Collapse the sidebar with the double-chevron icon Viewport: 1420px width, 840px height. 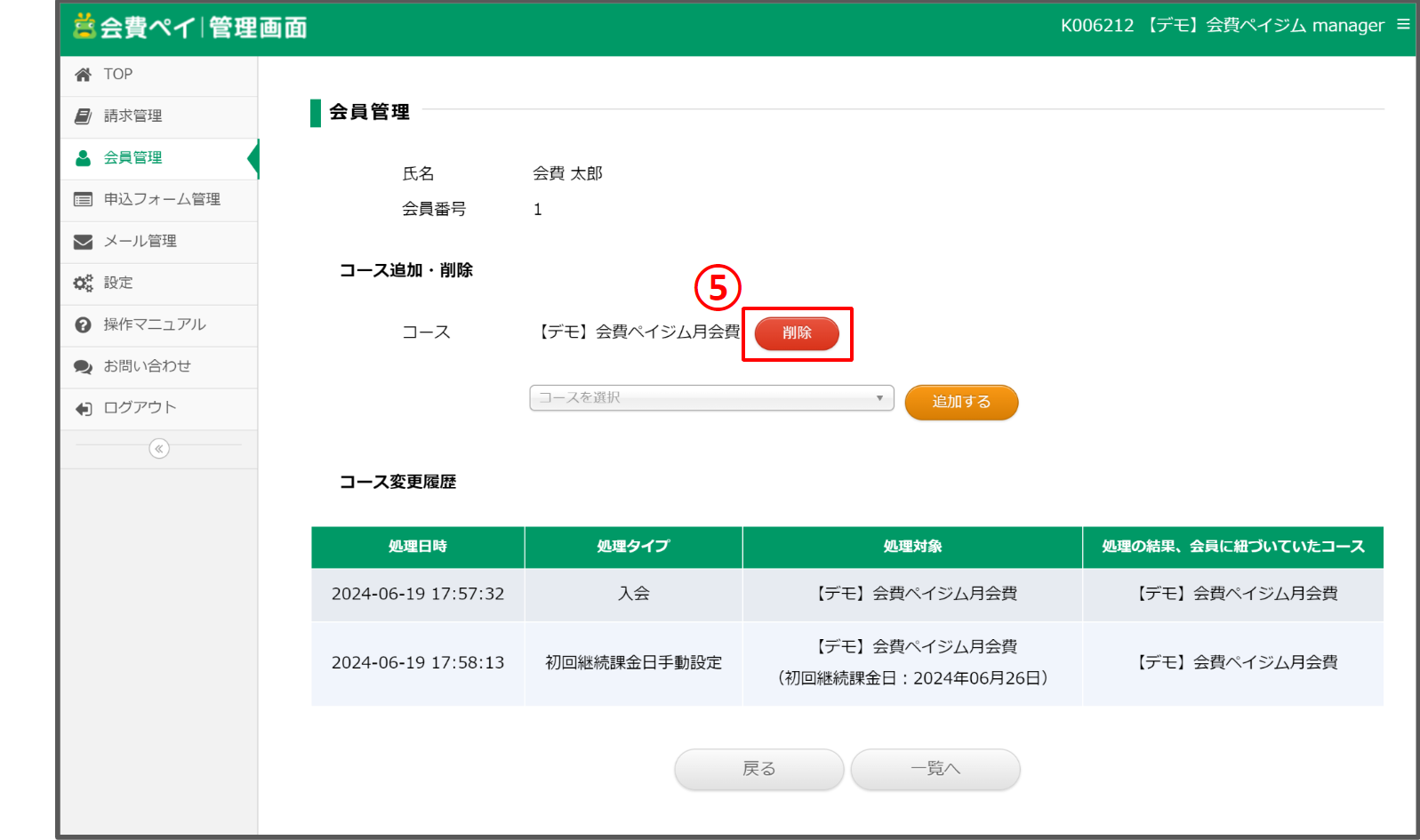(x=159, y=449)
